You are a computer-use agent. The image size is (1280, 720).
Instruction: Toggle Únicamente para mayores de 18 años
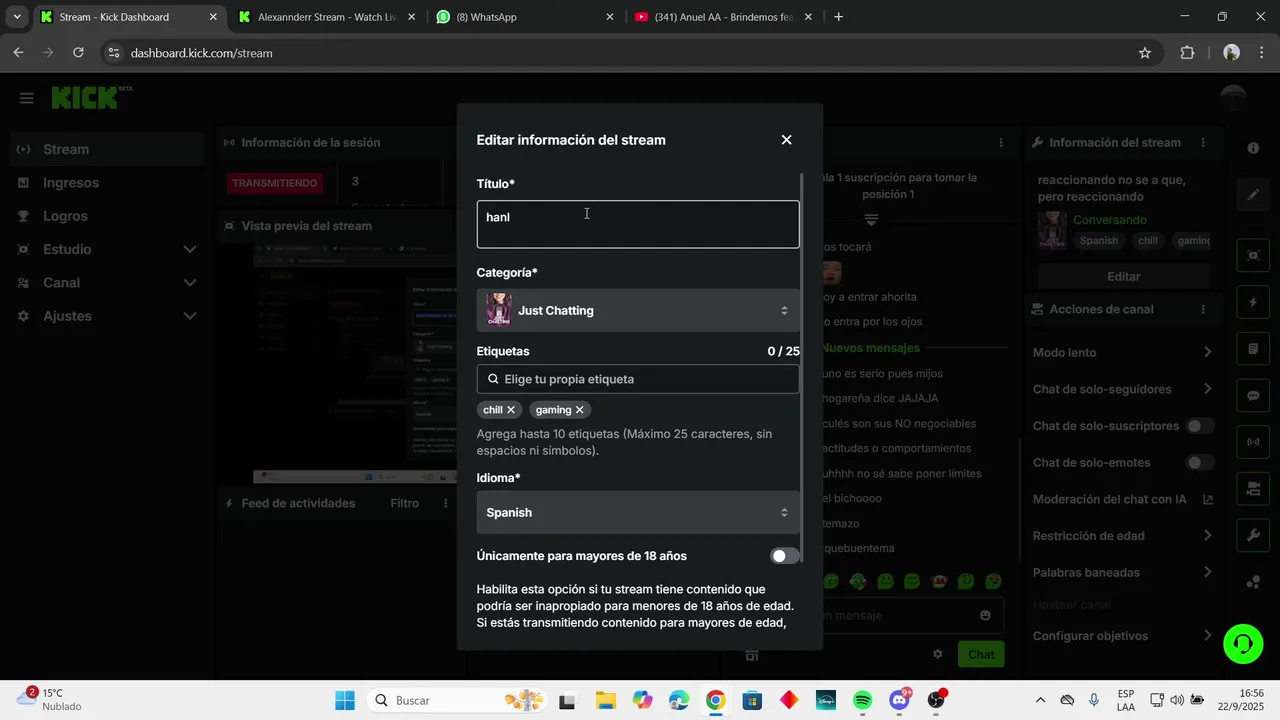785,556
